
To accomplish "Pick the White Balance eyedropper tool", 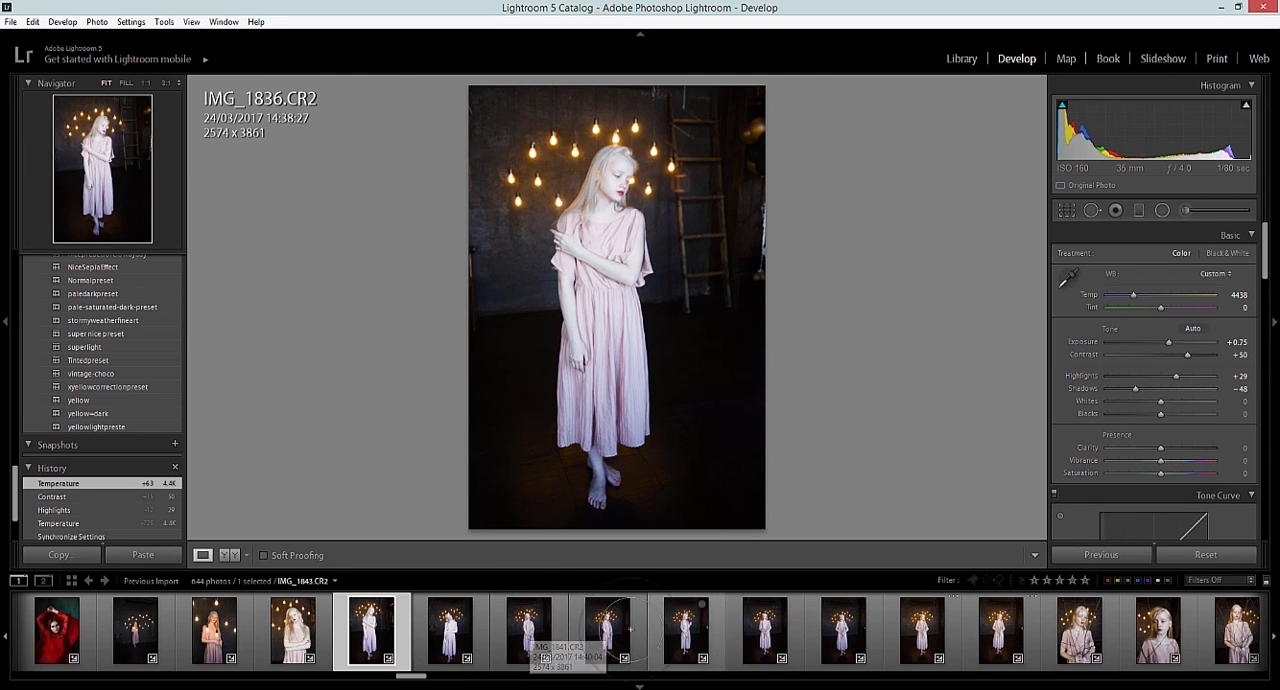I will tap(1068, 279).
